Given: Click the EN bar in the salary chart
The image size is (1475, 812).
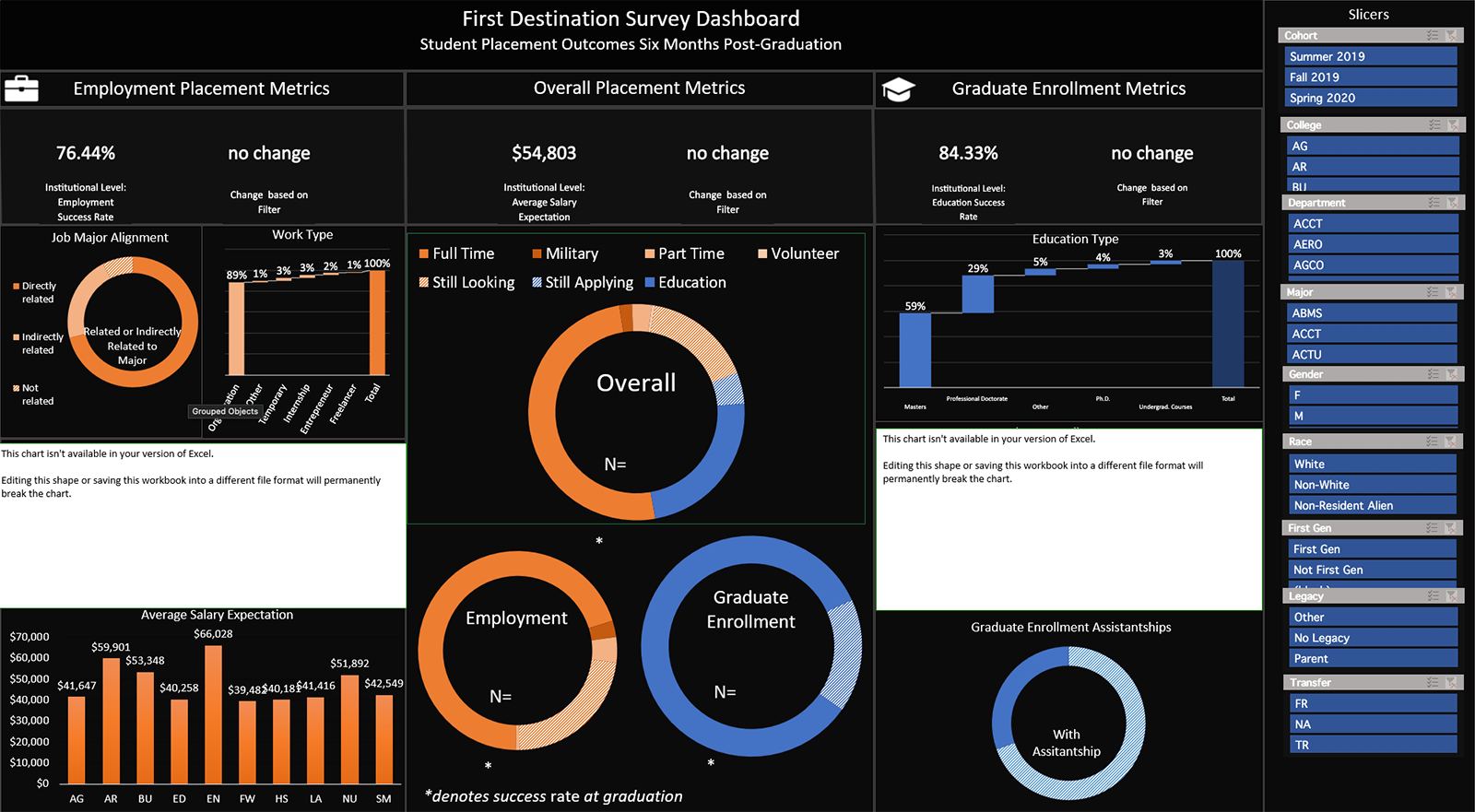Looking at the screenshot, I should point(213,714).
